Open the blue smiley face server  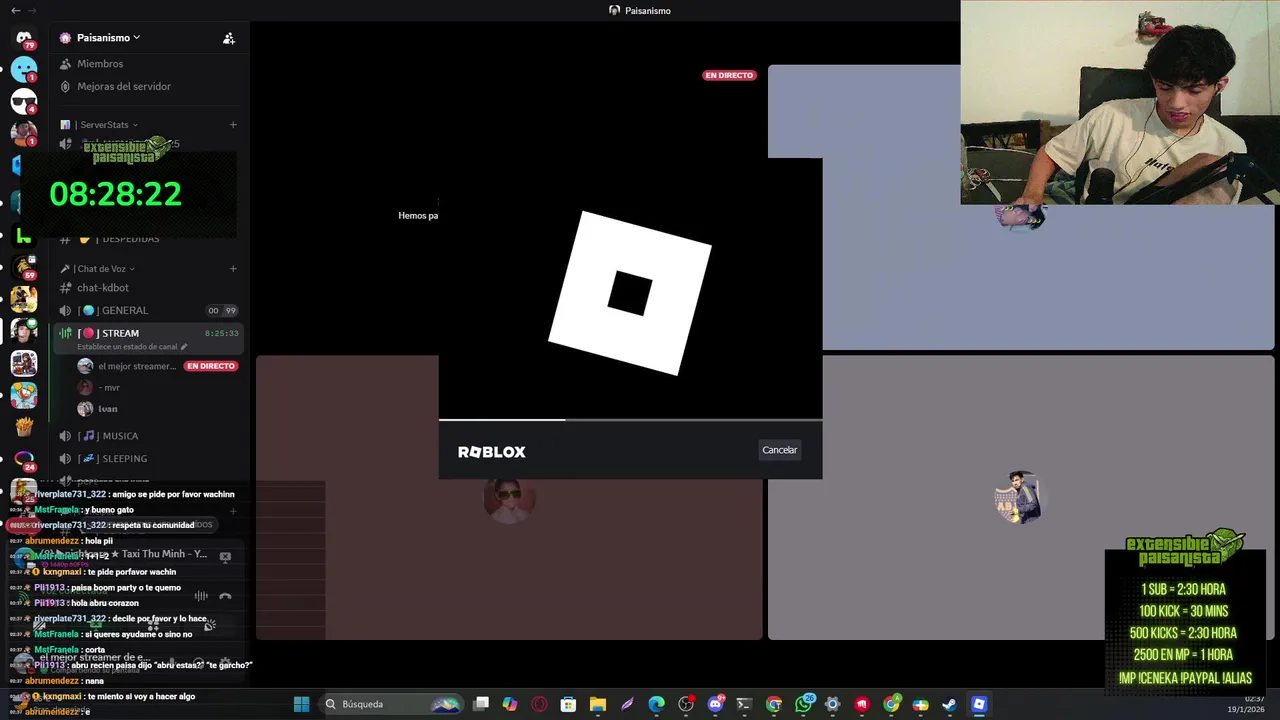(24, 70)
